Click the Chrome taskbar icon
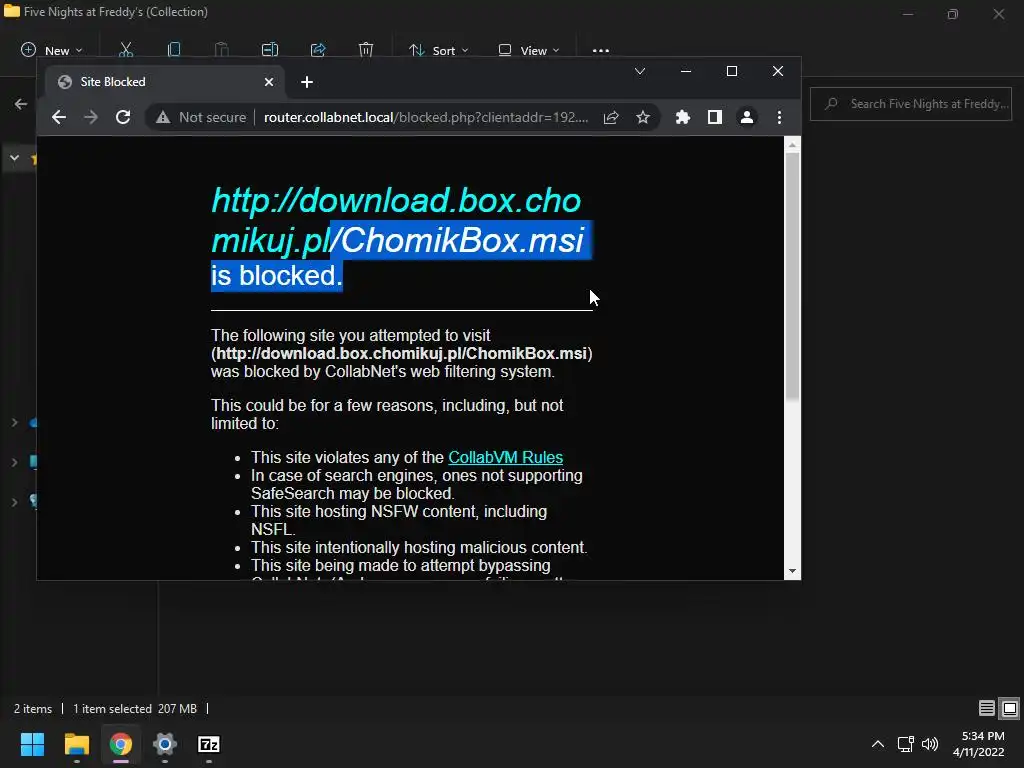 pyautogui.click(x=121, y=744)
